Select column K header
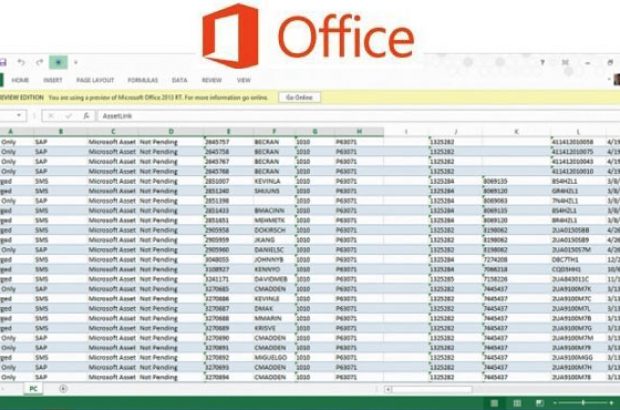620x410 pixels. (516, 132)
